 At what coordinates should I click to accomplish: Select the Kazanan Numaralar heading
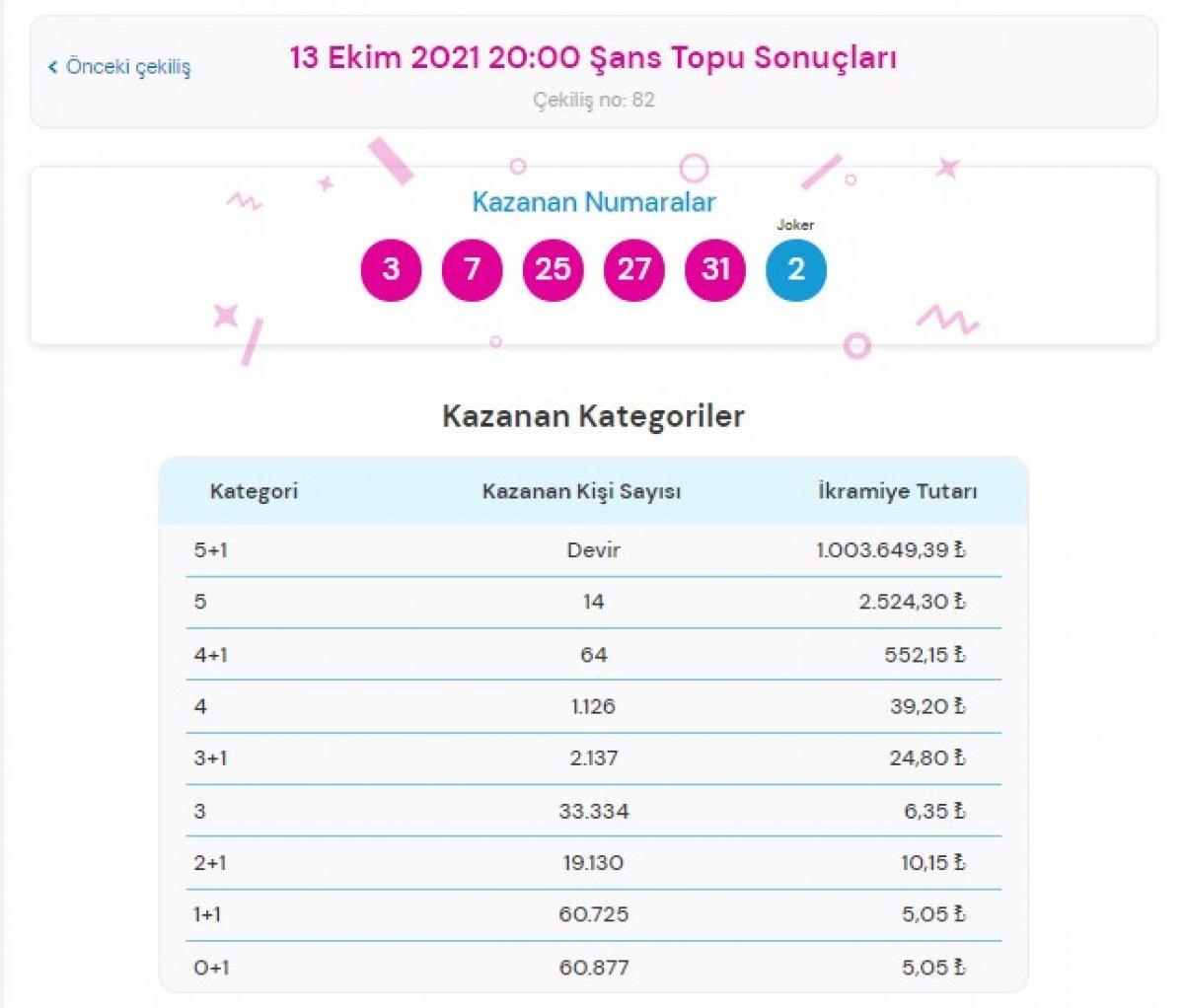[x=593, y=203]
